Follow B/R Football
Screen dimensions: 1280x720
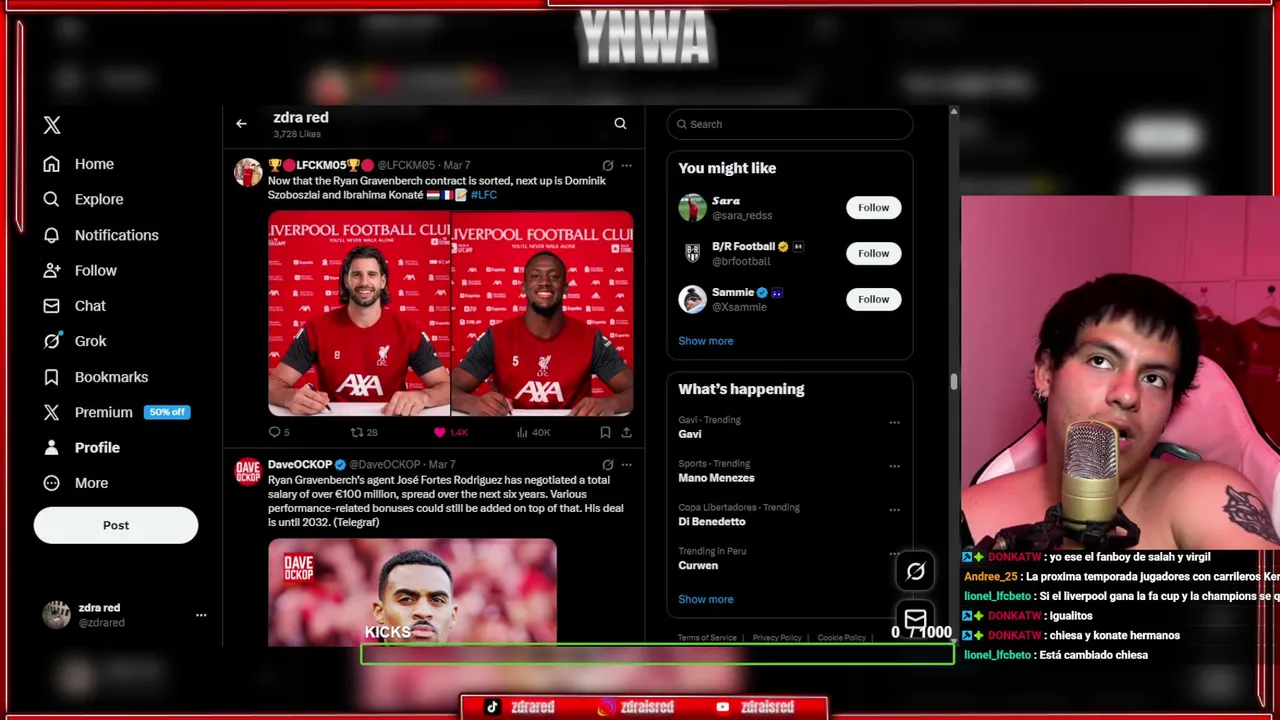click(x=873, y=253)
